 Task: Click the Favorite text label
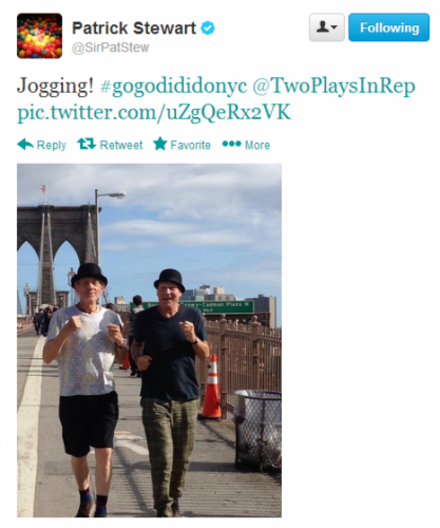(x=191, y=145)
